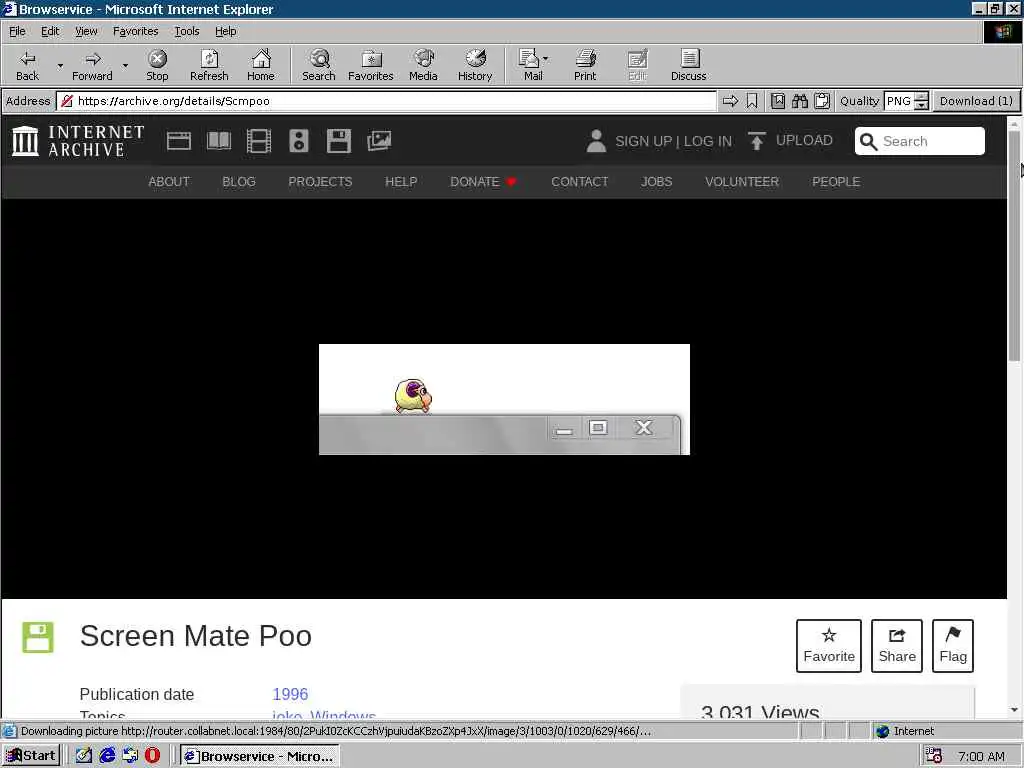
Task: Open the BLOG nav link
Action: 238,182
